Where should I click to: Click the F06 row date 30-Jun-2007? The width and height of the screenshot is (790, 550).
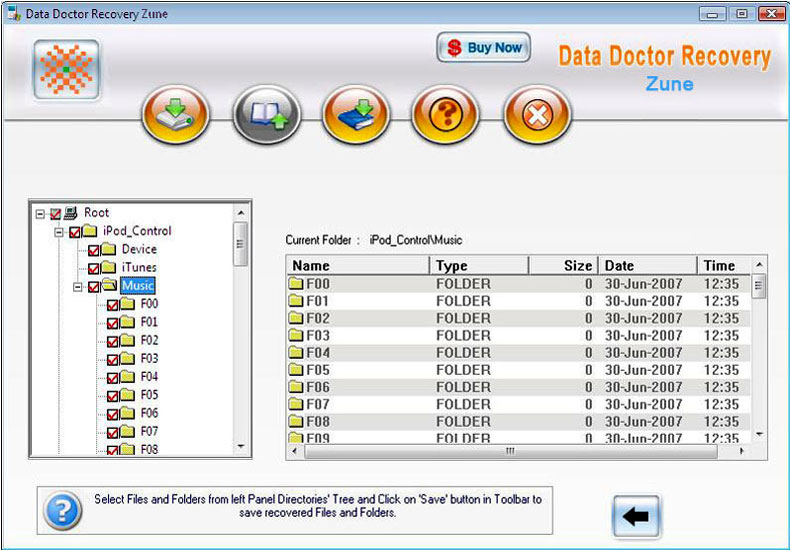click(643, 387)
